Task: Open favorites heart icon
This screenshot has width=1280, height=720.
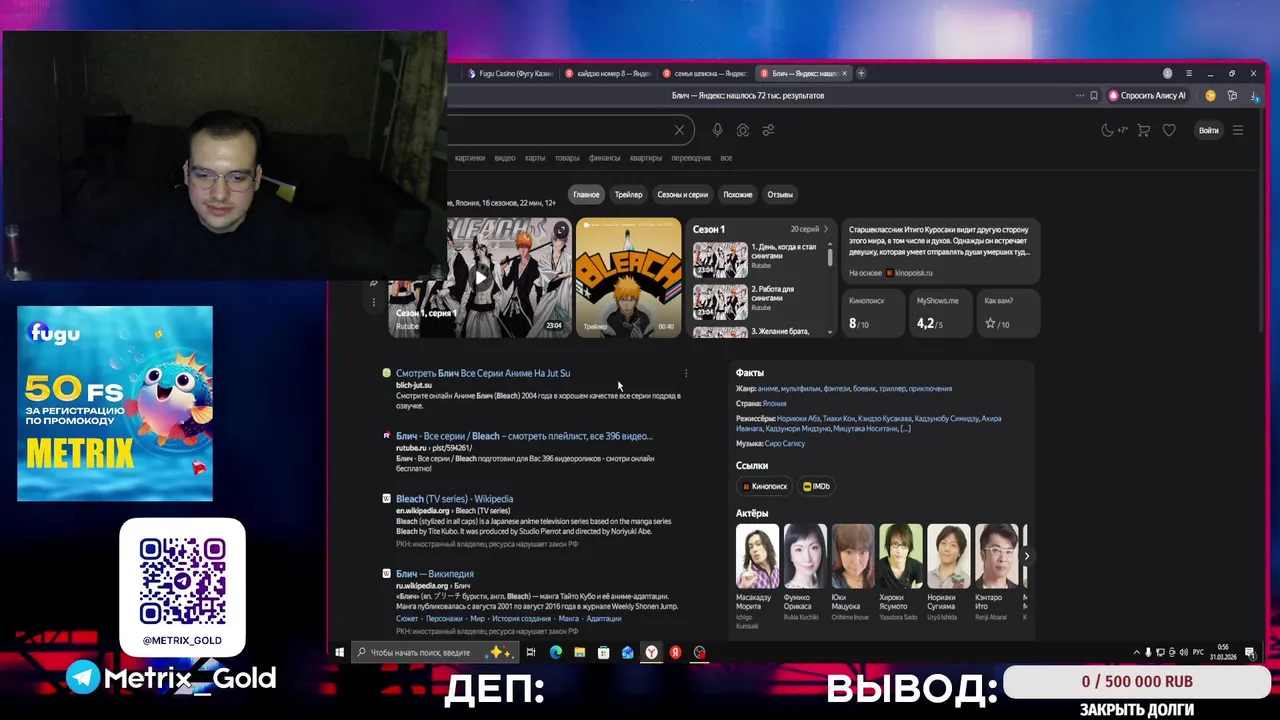Action: [x=1169, y=130]
